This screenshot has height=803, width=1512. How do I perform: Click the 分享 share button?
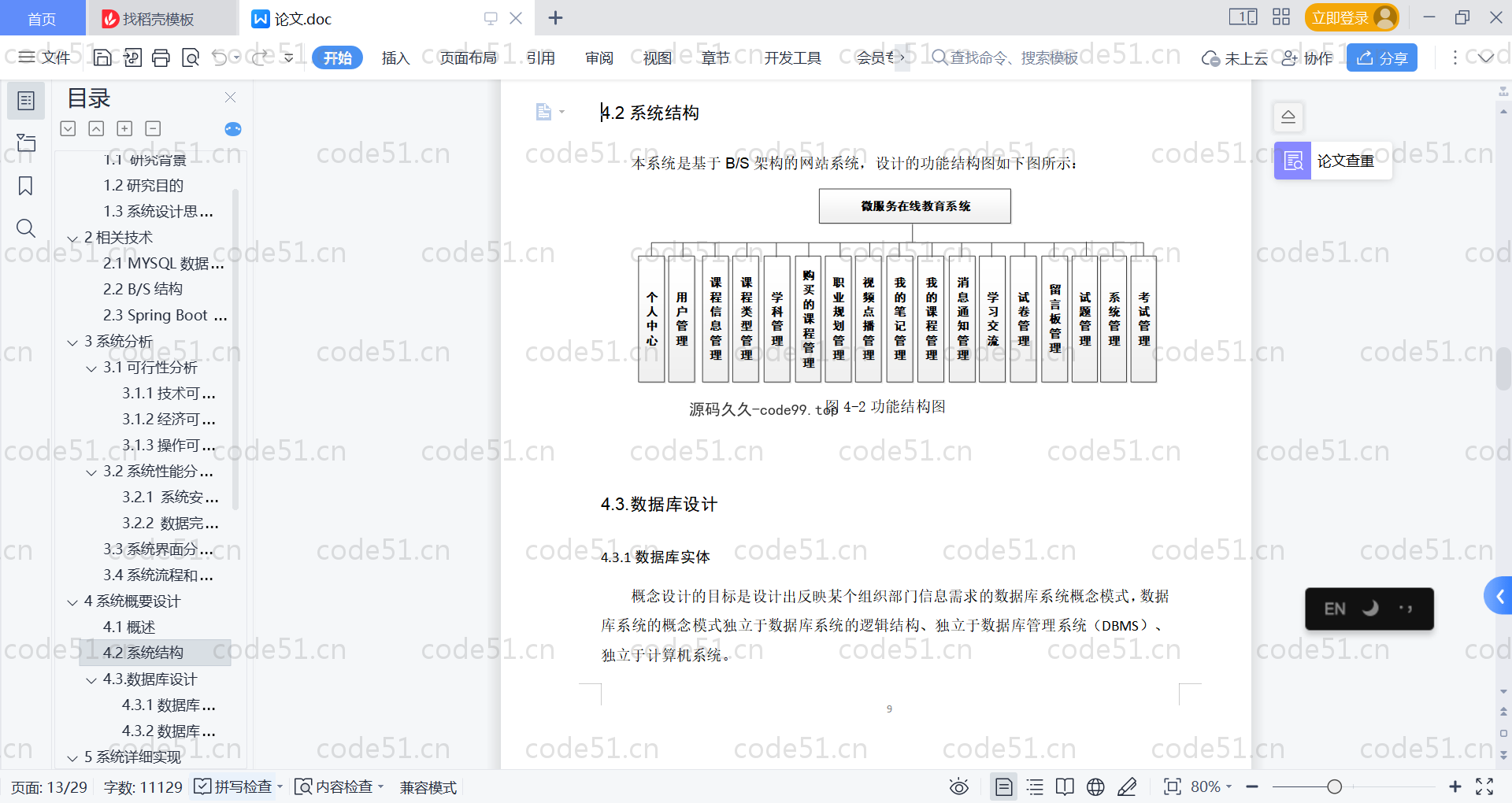(x=1382, y=57)
